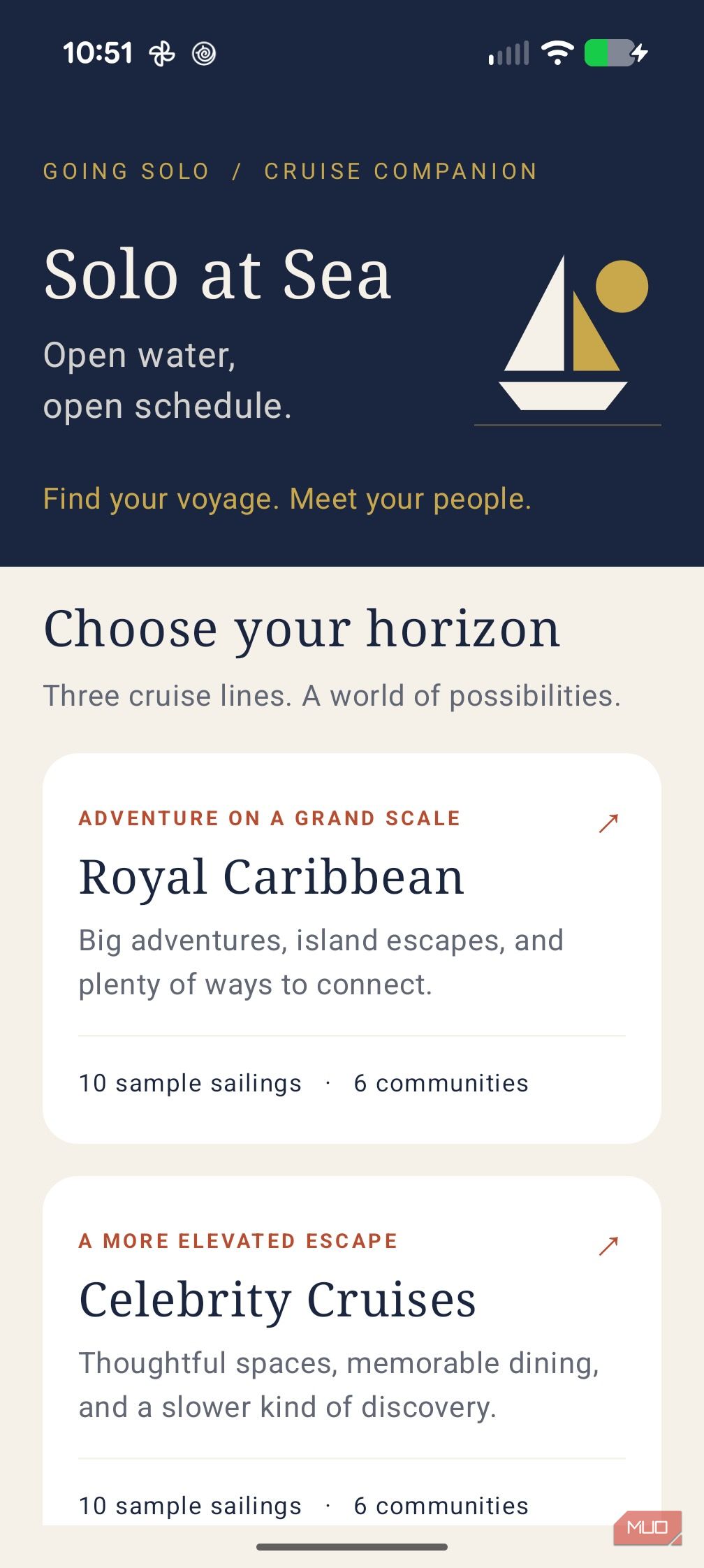Tap the home indicator bar
Image resolution: width=704 pixels, height=1568 pixels.
tap(352, 1547)
